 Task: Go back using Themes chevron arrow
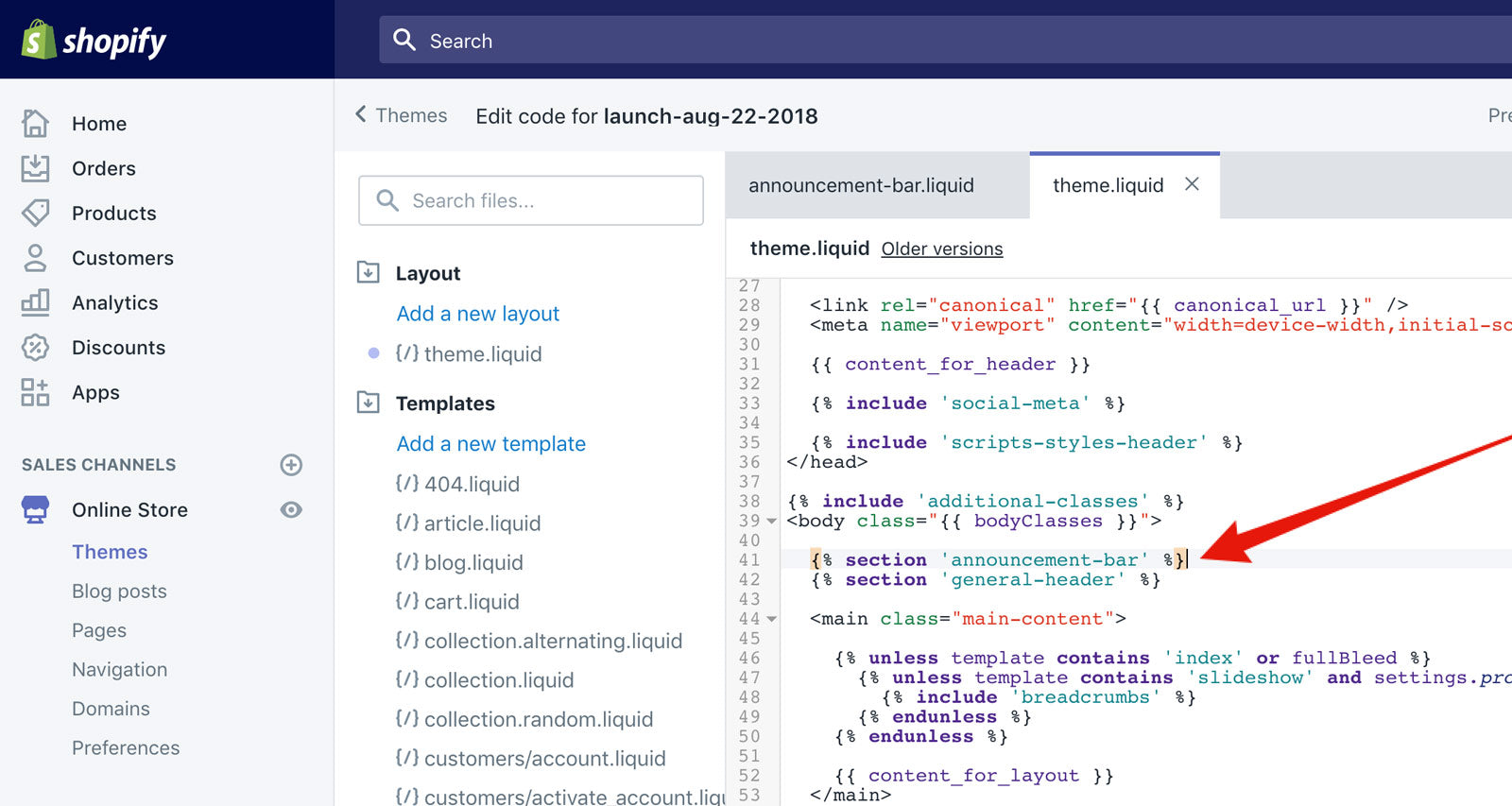[361, 114]
